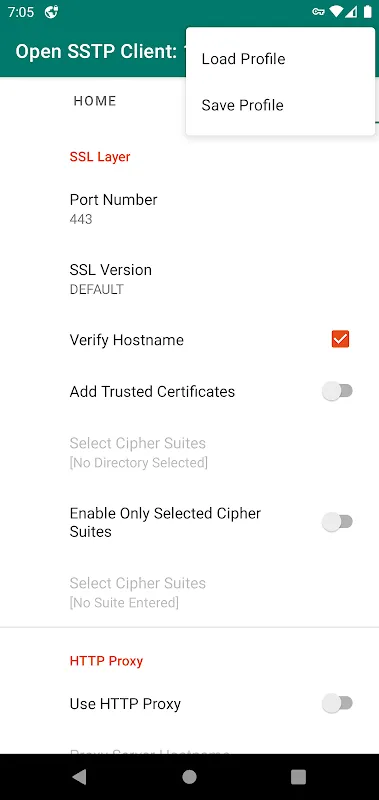
Task: Choose Load Profile from the menu
Action: (x=281, y=59)
